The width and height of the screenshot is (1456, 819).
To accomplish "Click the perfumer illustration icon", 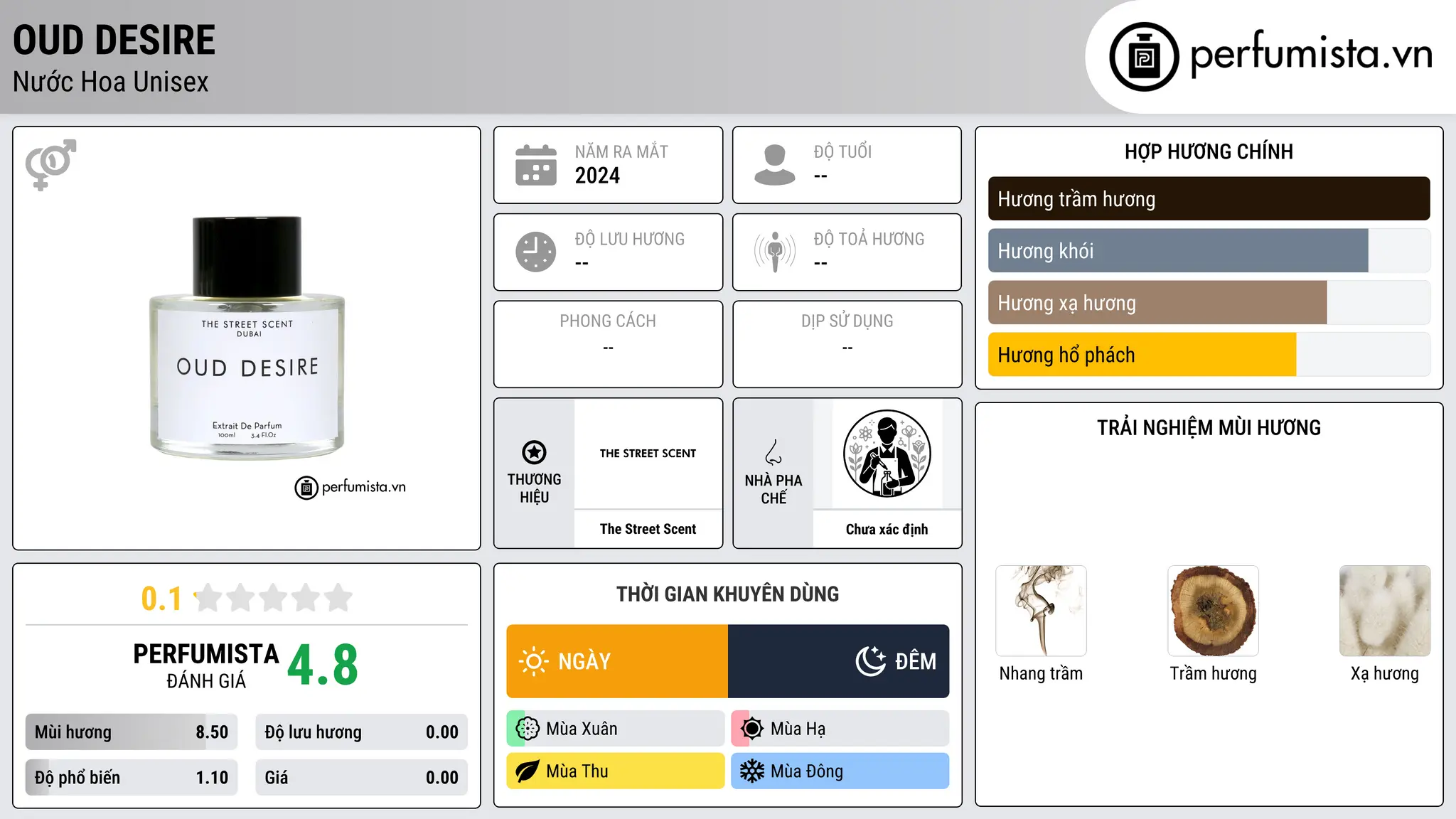I will click(x=887, y=454).
